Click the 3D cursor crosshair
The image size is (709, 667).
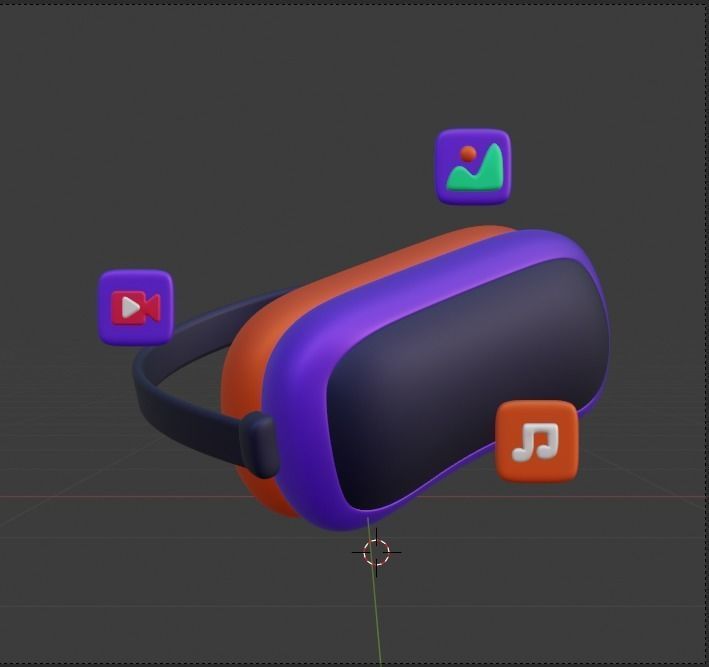tap(376, 552)
